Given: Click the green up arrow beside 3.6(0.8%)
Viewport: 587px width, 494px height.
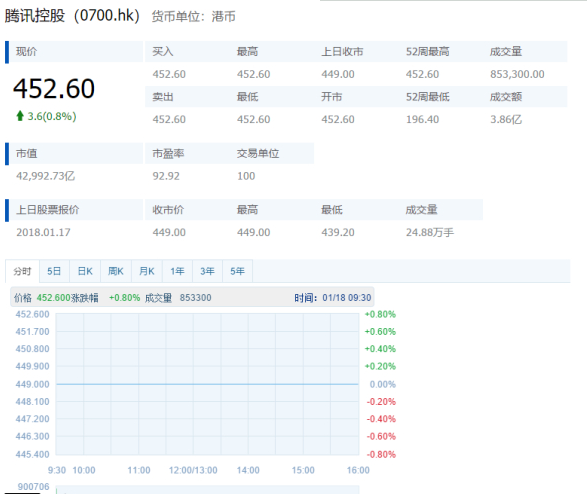Looking at the screenshot, I should [20, 116].
